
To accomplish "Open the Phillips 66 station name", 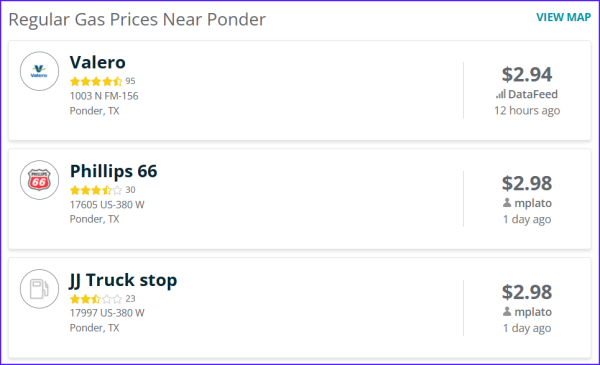I will [x=113, y=171].
